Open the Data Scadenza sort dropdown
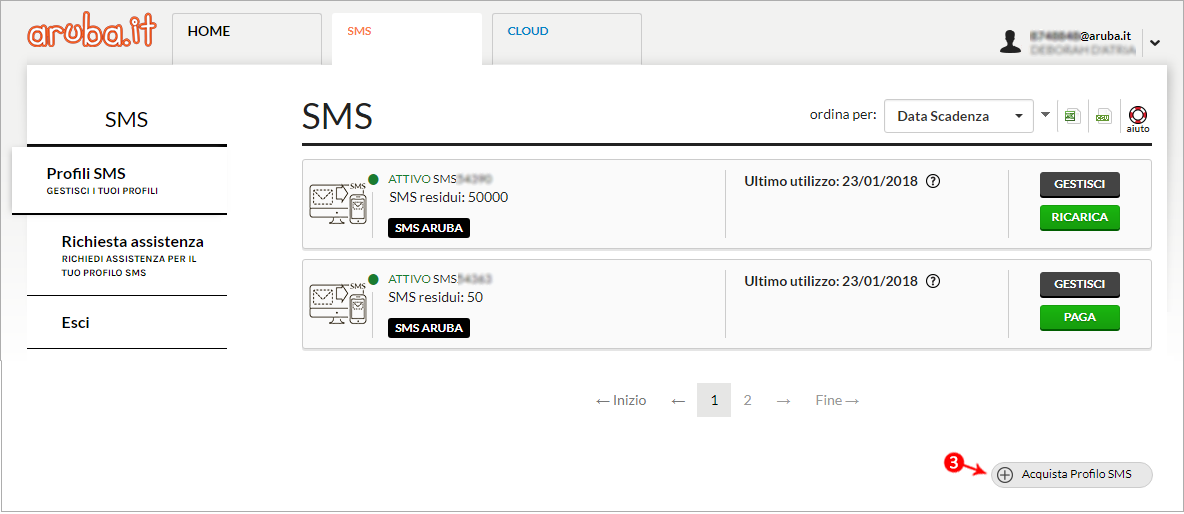The image size is (1184, 514). 958,116
